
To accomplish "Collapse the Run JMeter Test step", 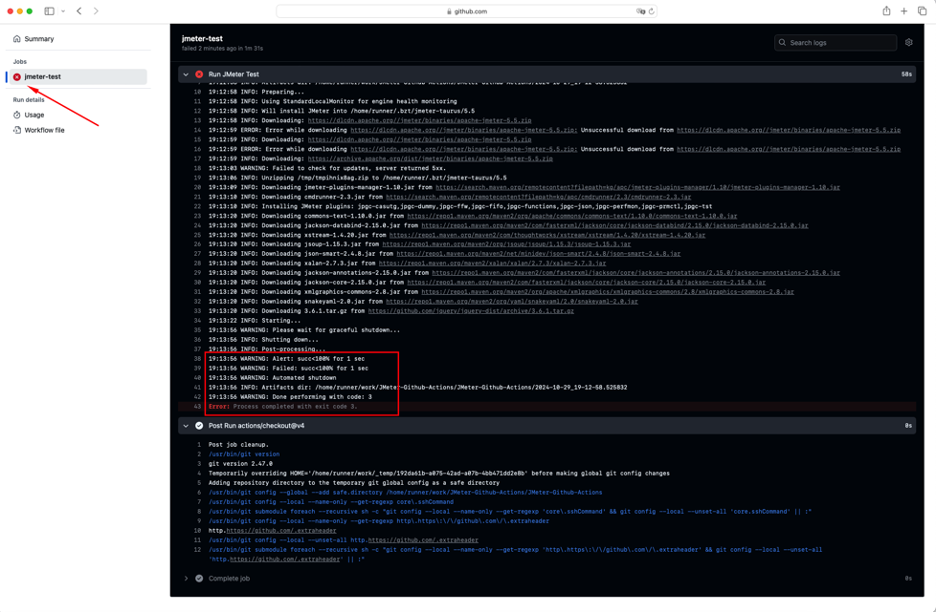I will (x=186, y=75).
